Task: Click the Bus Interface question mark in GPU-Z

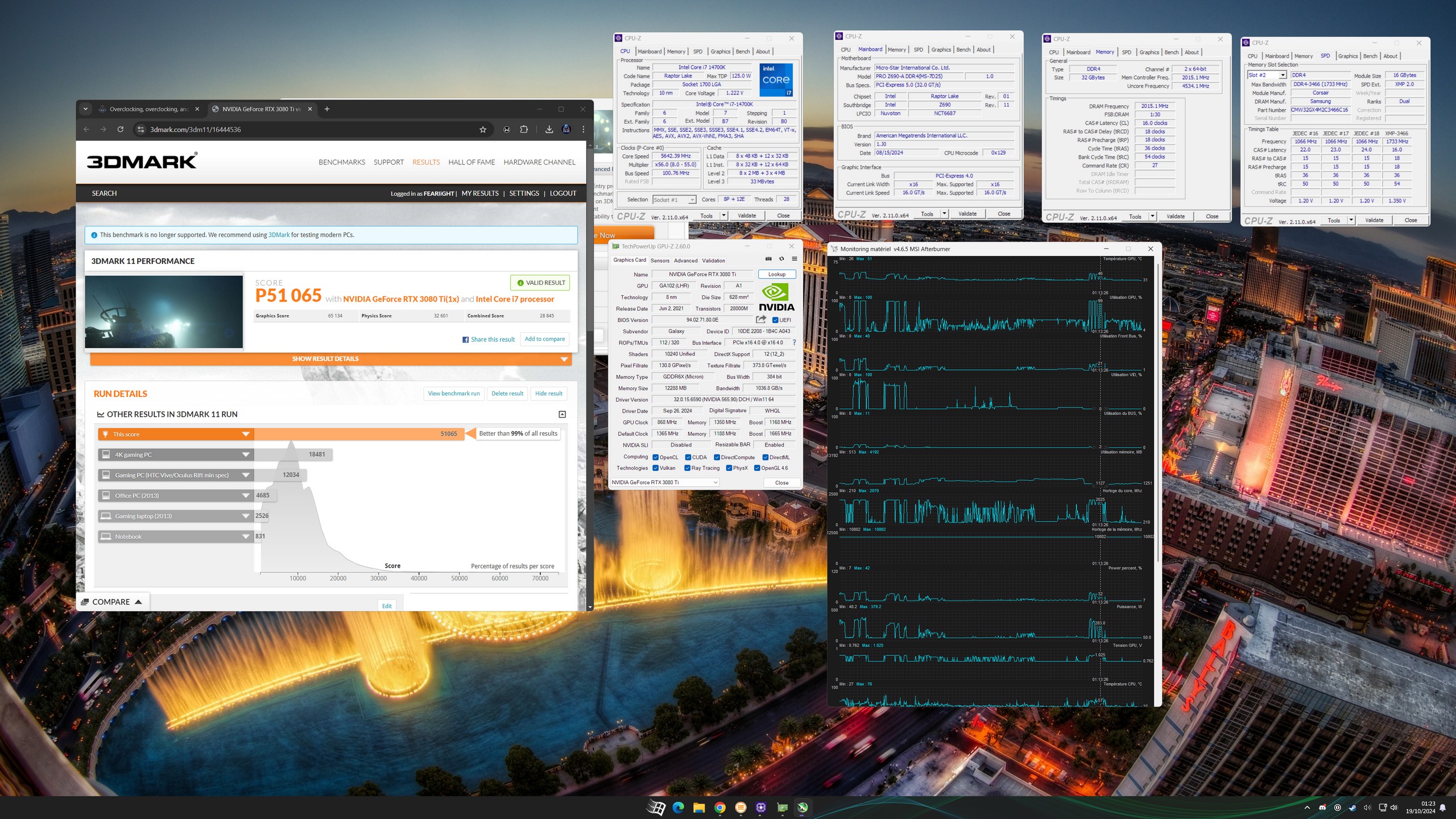Action: [794, 342]
